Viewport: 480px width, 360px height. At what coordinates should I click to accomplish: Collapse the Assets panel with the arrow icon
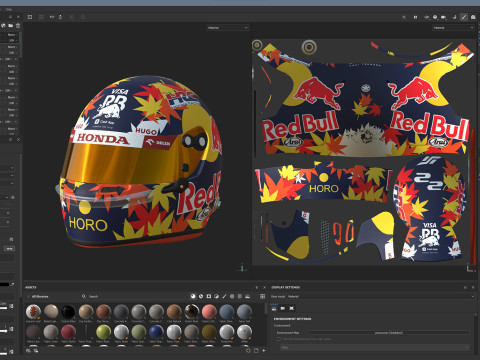pyautogui.click(x=257, y=287)
